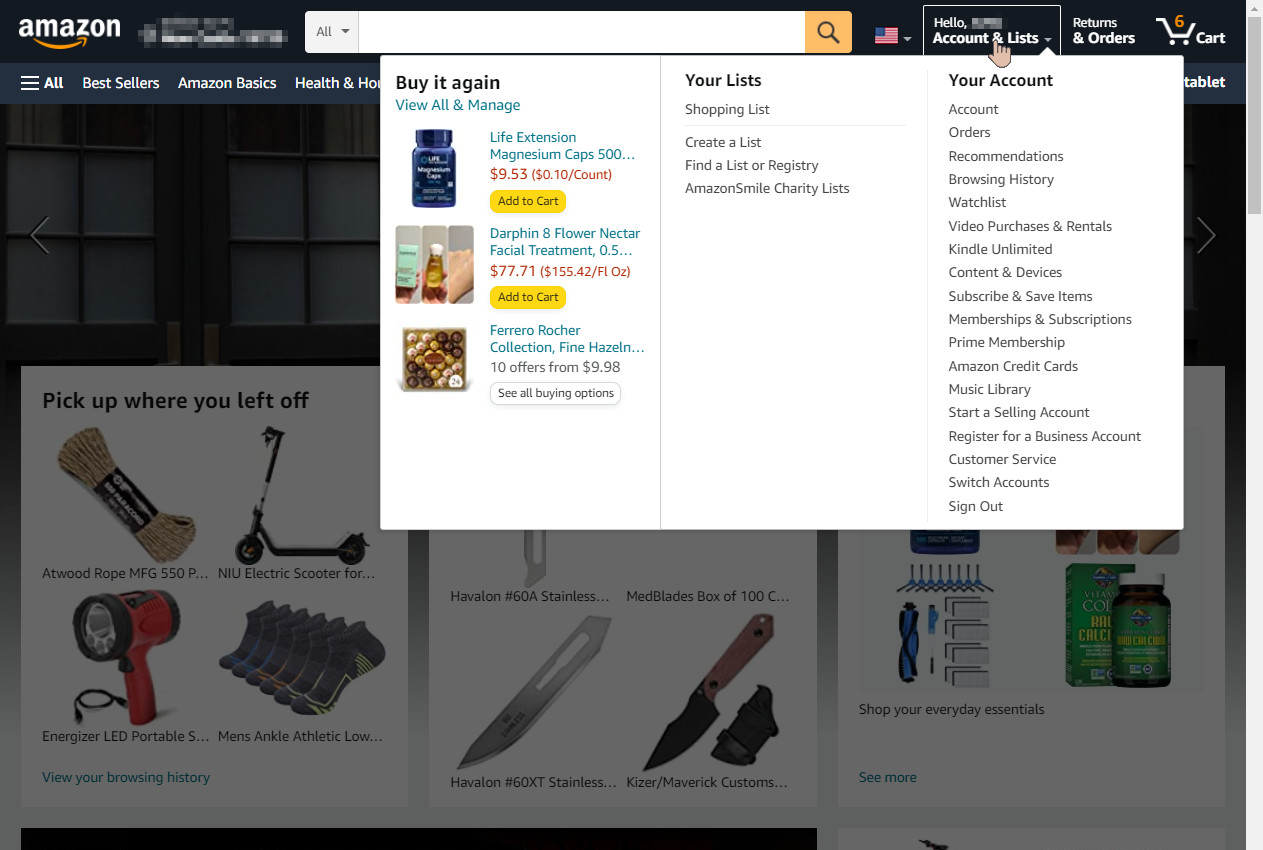This screenshot has height=850, width=1263.
Task: Open the Magnesium Caps bottle image
Action: pyautogui.click(x=432, y=168)
